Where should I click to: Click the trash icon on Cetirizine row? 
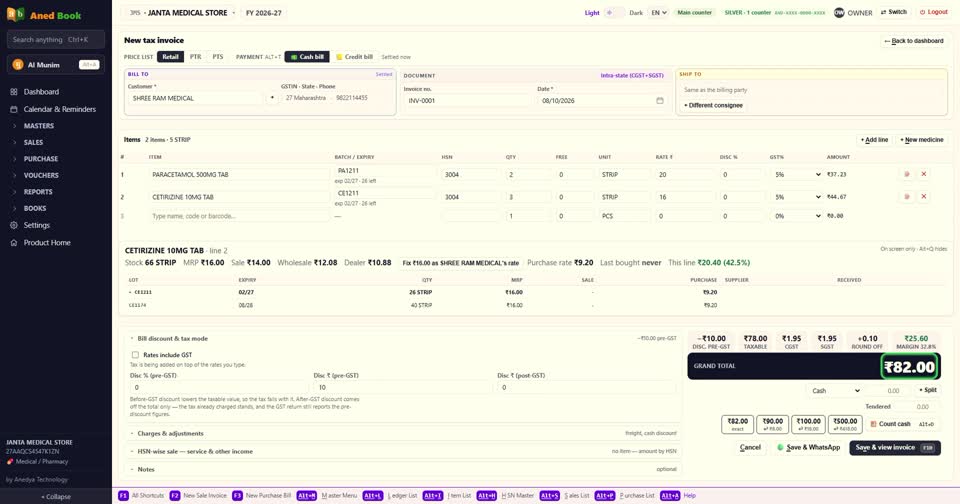(907, 197)
